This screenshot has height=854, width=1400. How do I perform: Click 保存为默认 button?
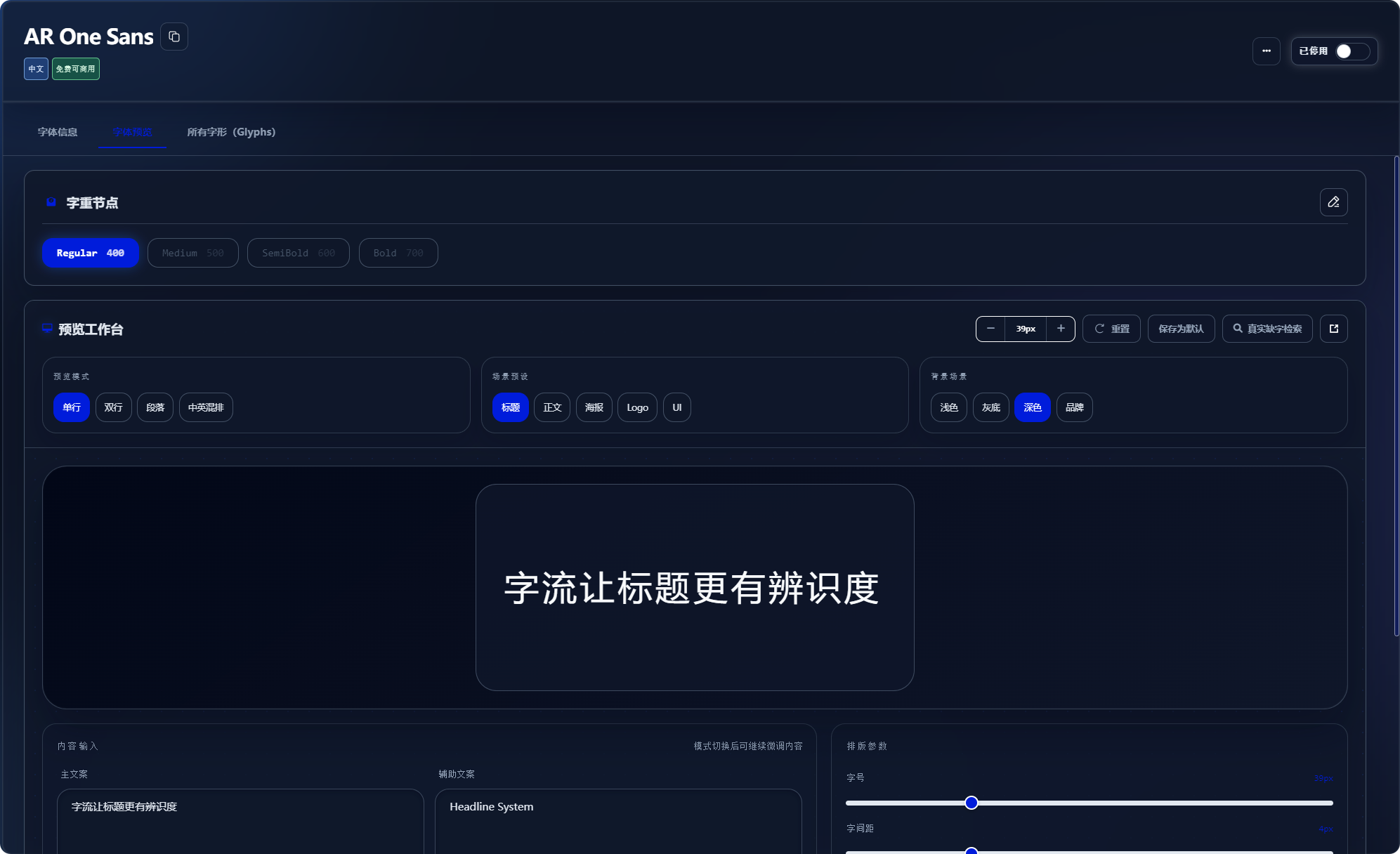click(x=1181, y=329)
